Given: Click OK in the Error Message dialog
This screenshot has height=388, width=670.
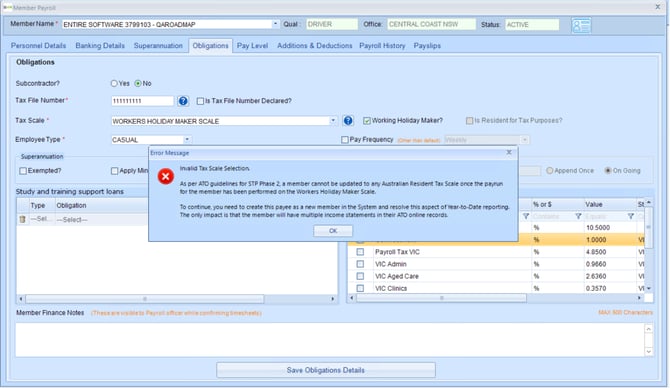Looking at the screenshot, I should 333,231.
